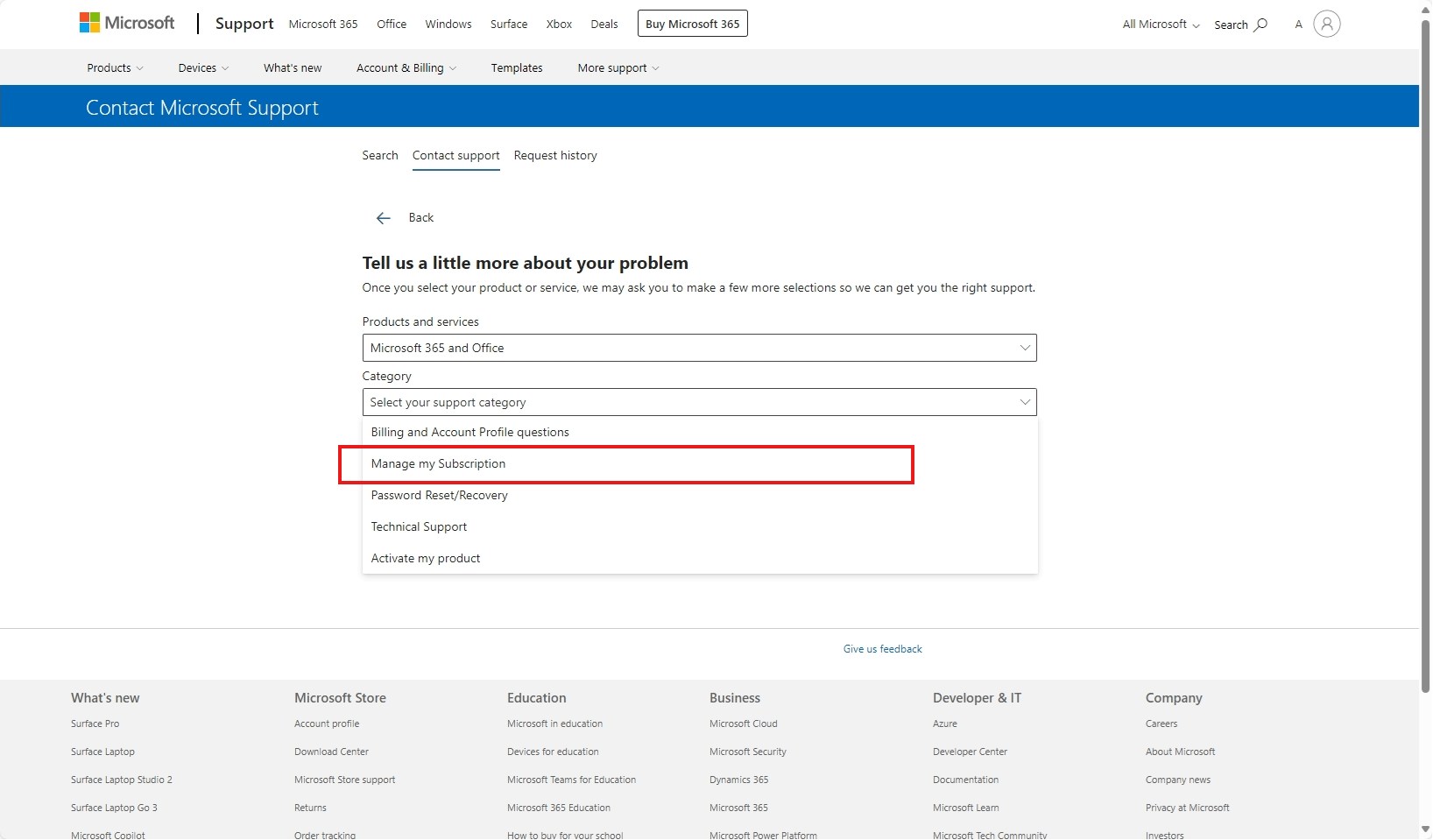Open the Microsoft Security footer link
This screenshot has width=1433, height=840.
[748, 752]
